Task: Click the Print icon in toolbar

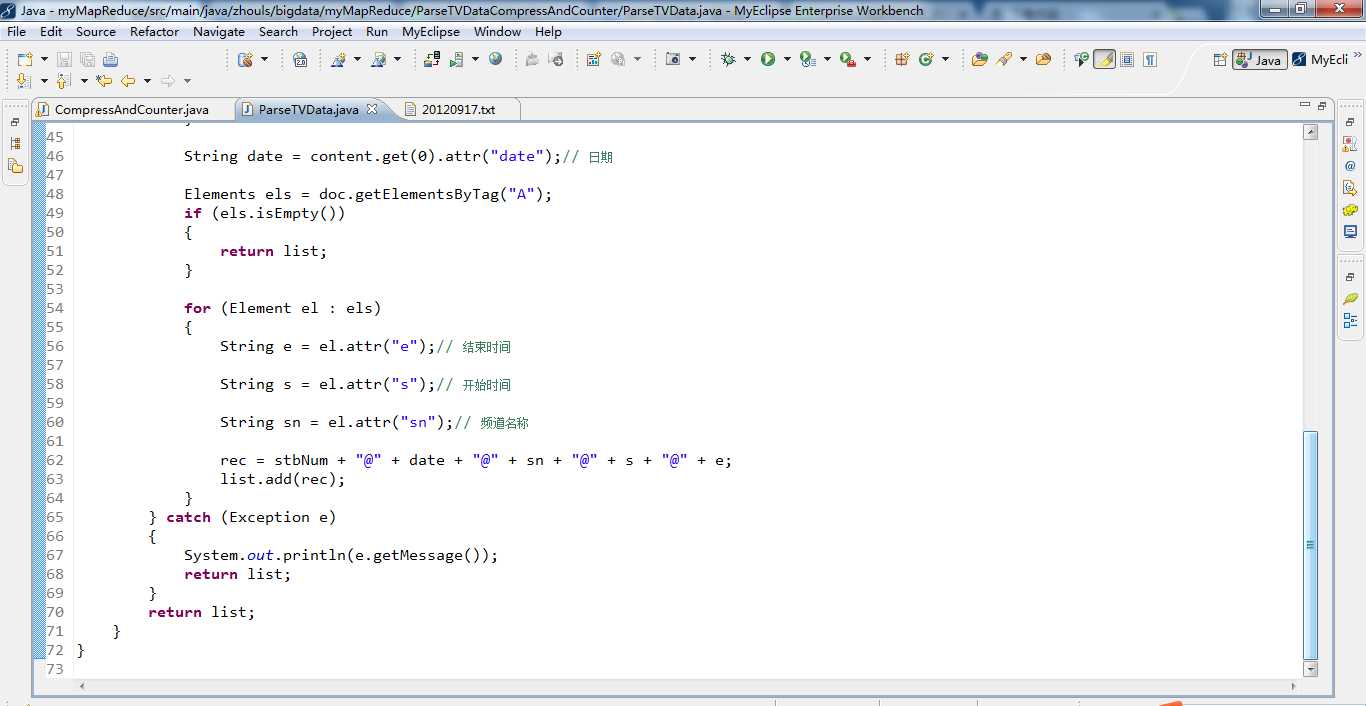Action: (x=110, y=59)
